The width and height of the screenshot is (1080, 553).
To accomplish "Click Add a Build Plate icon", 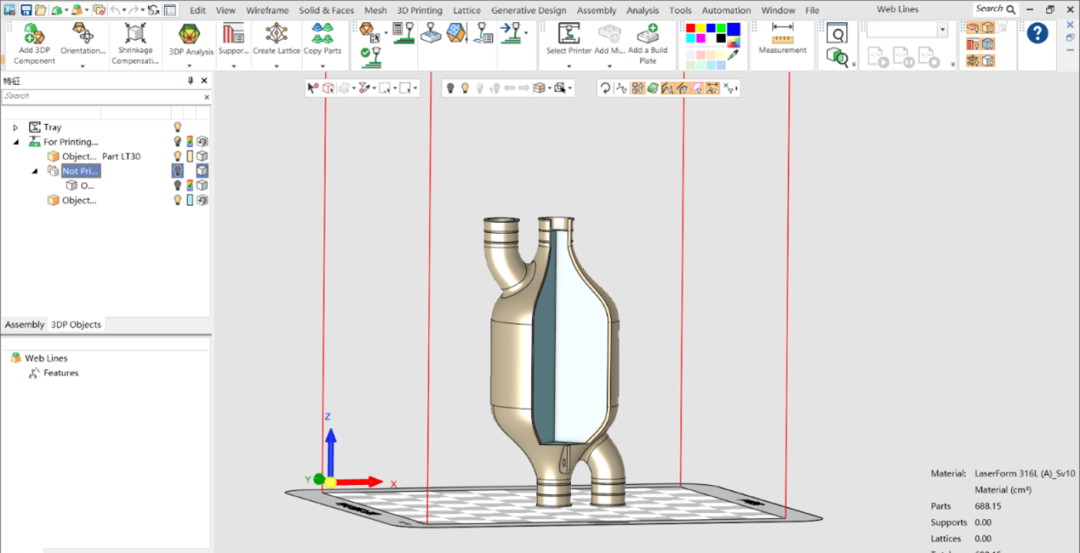I will pyautogui.click(x=647, y=34).
